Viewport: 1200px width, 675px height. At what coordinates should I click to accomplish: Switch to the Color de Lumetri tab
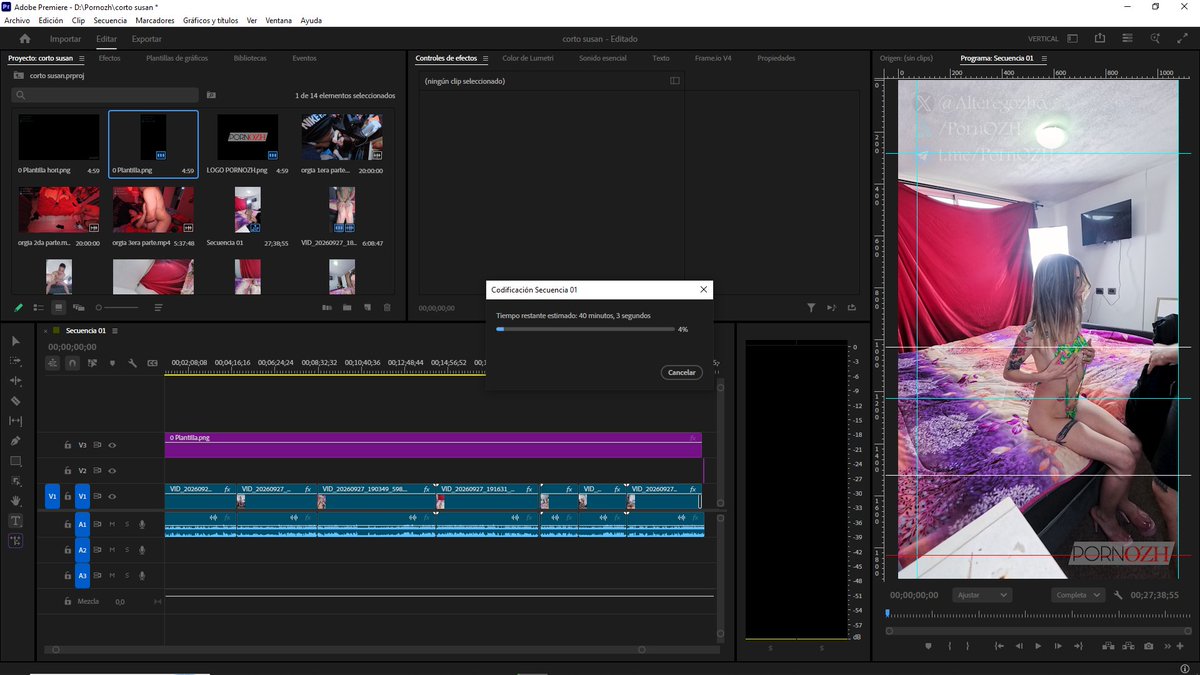click(528, 58)
